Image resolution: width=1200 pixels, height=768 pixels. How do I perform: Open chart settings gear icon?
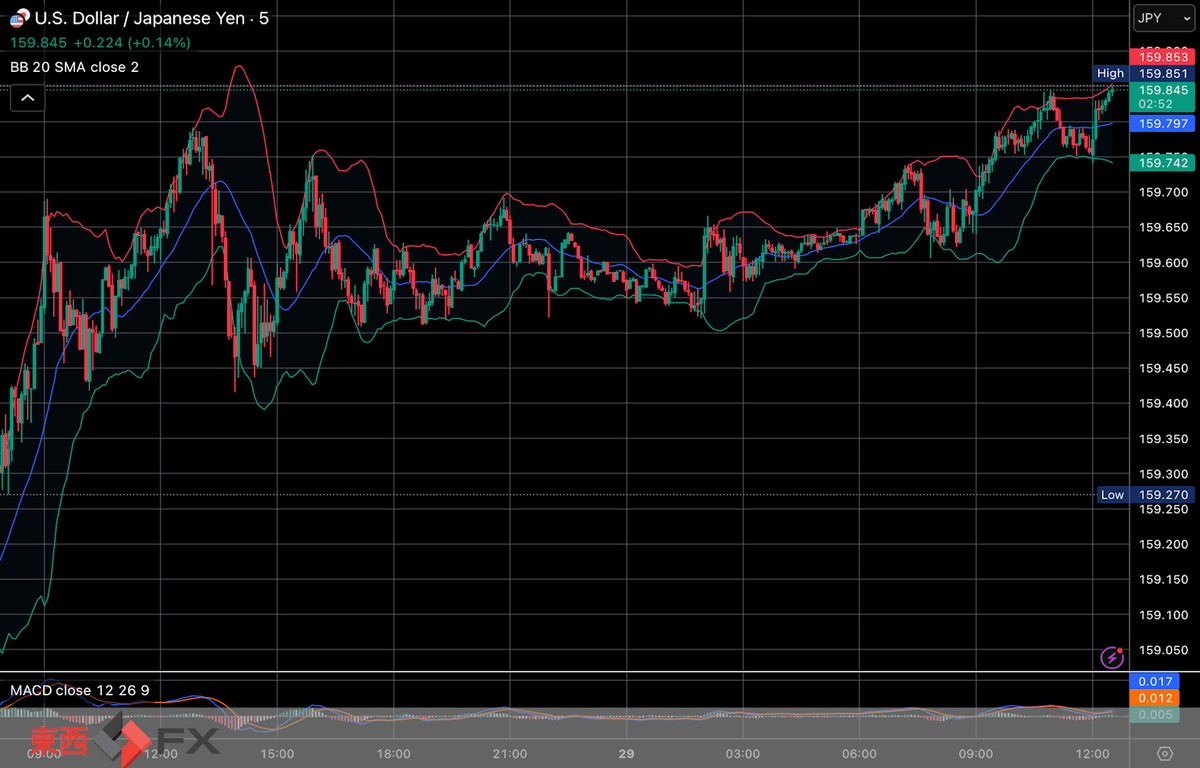pos(1165,753)
